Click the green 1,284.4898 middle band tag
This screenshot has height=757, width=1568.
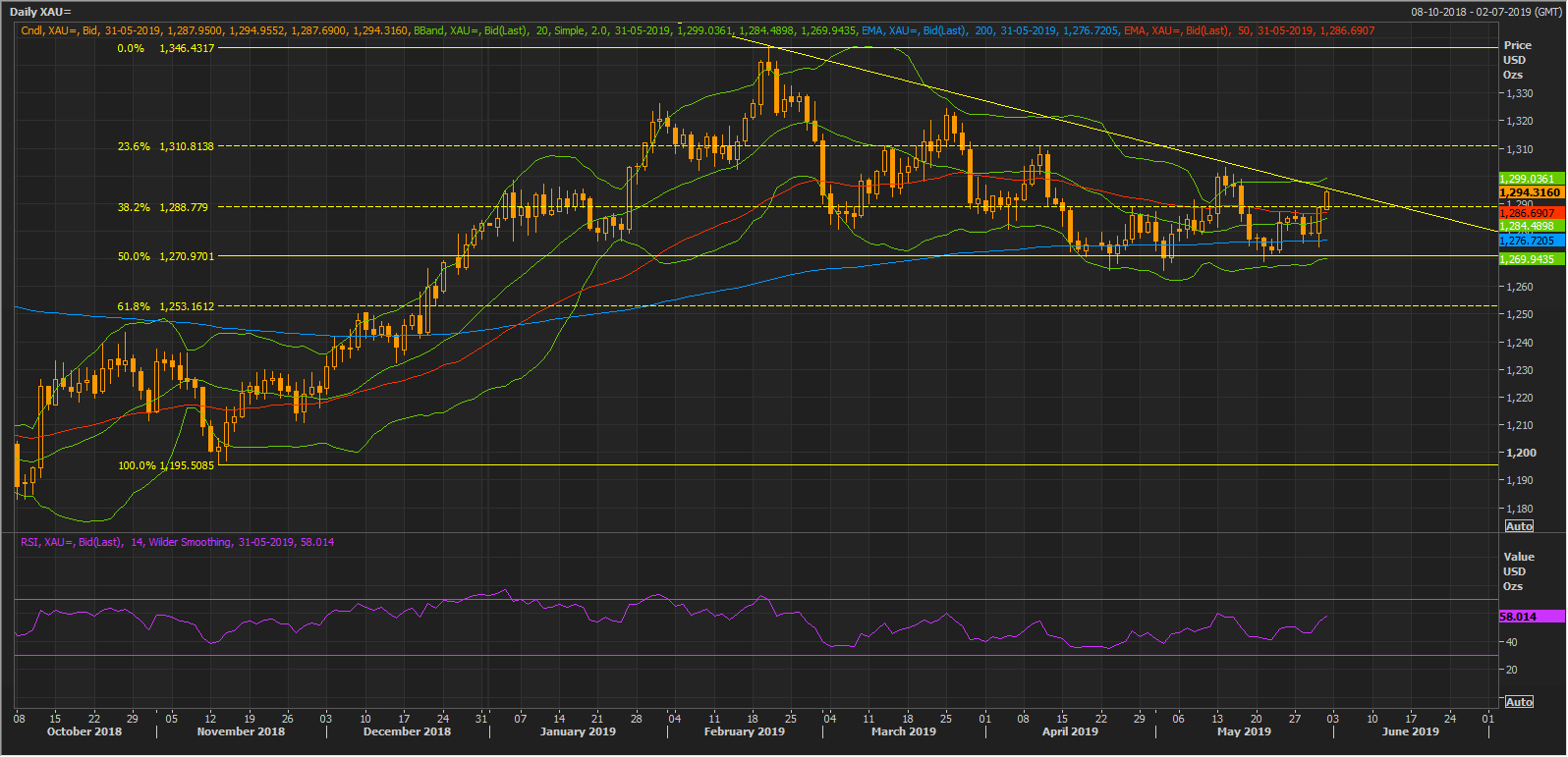1531,226
